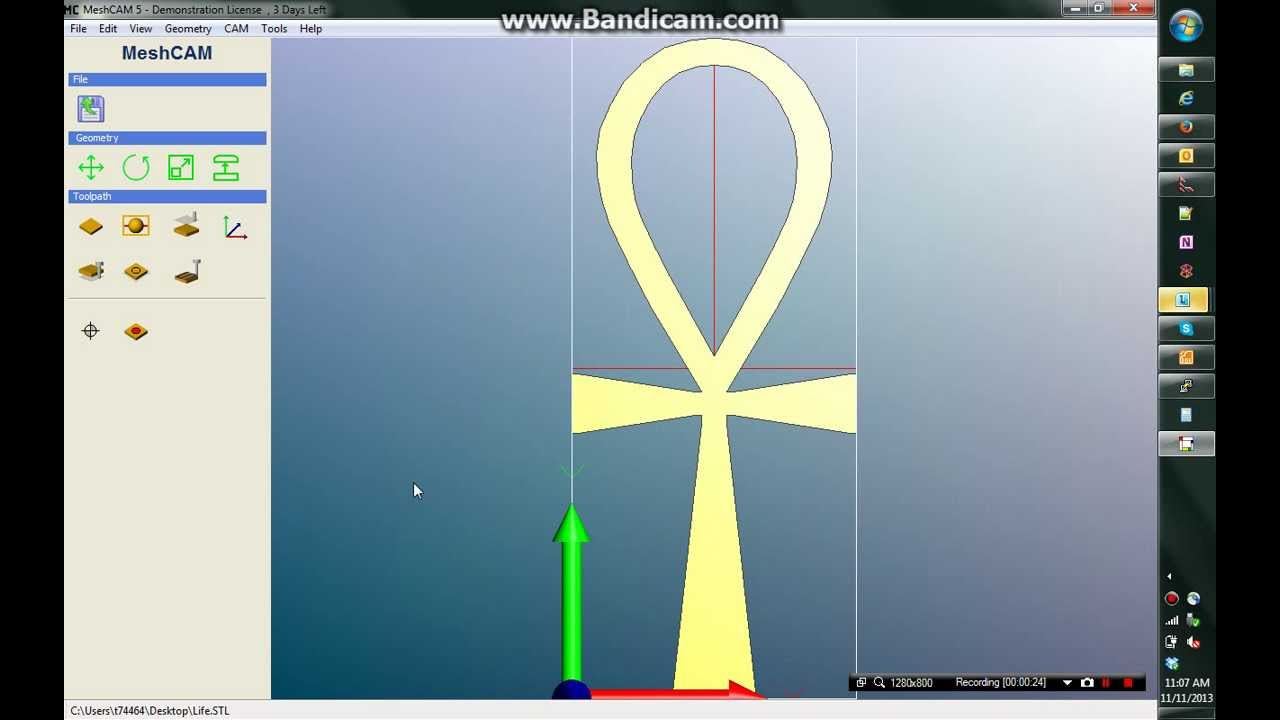Image resolution: width=1280 pixels, height=720 pixels.
Task: Open the CAM menu
Action: (x=236, y=29)
